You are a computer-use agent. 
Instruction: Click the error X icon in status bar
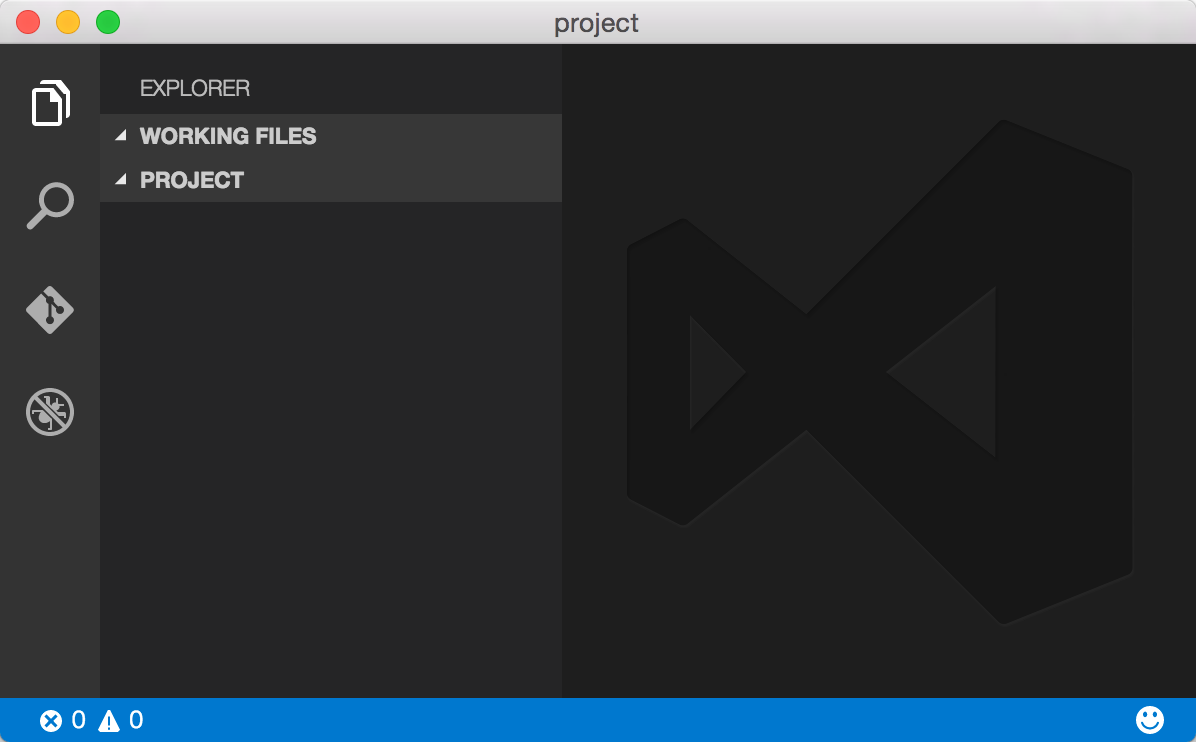click(x=50, y=720)
